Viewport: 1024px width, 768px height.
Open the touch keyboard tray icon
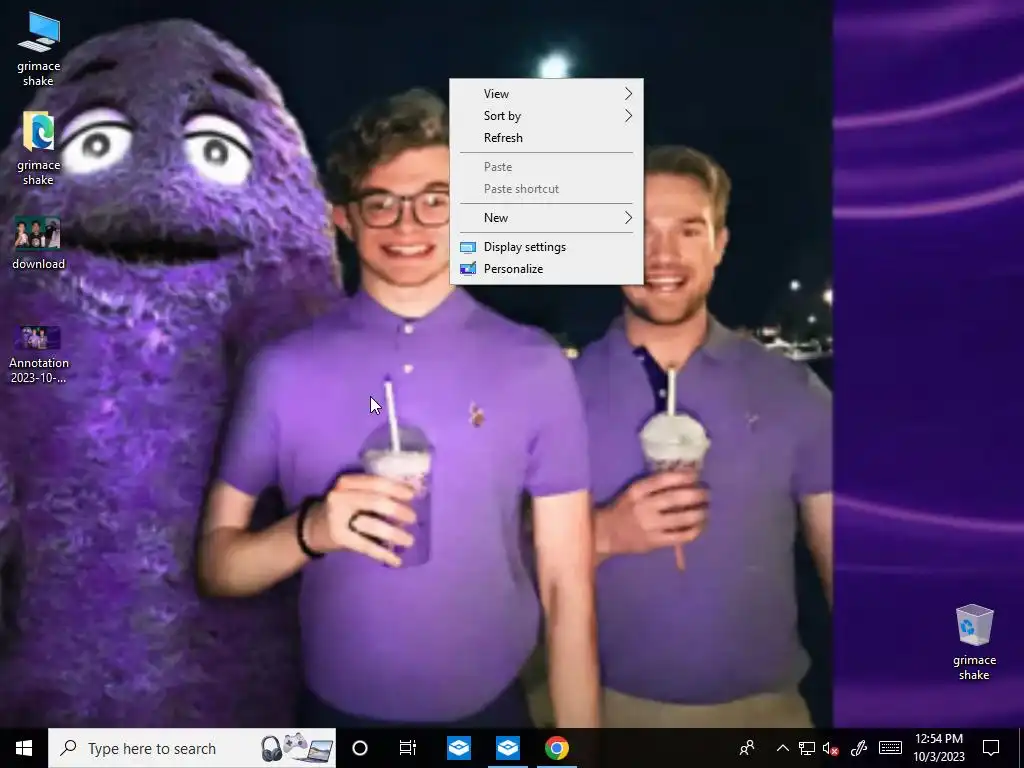(x=890, y=748)
